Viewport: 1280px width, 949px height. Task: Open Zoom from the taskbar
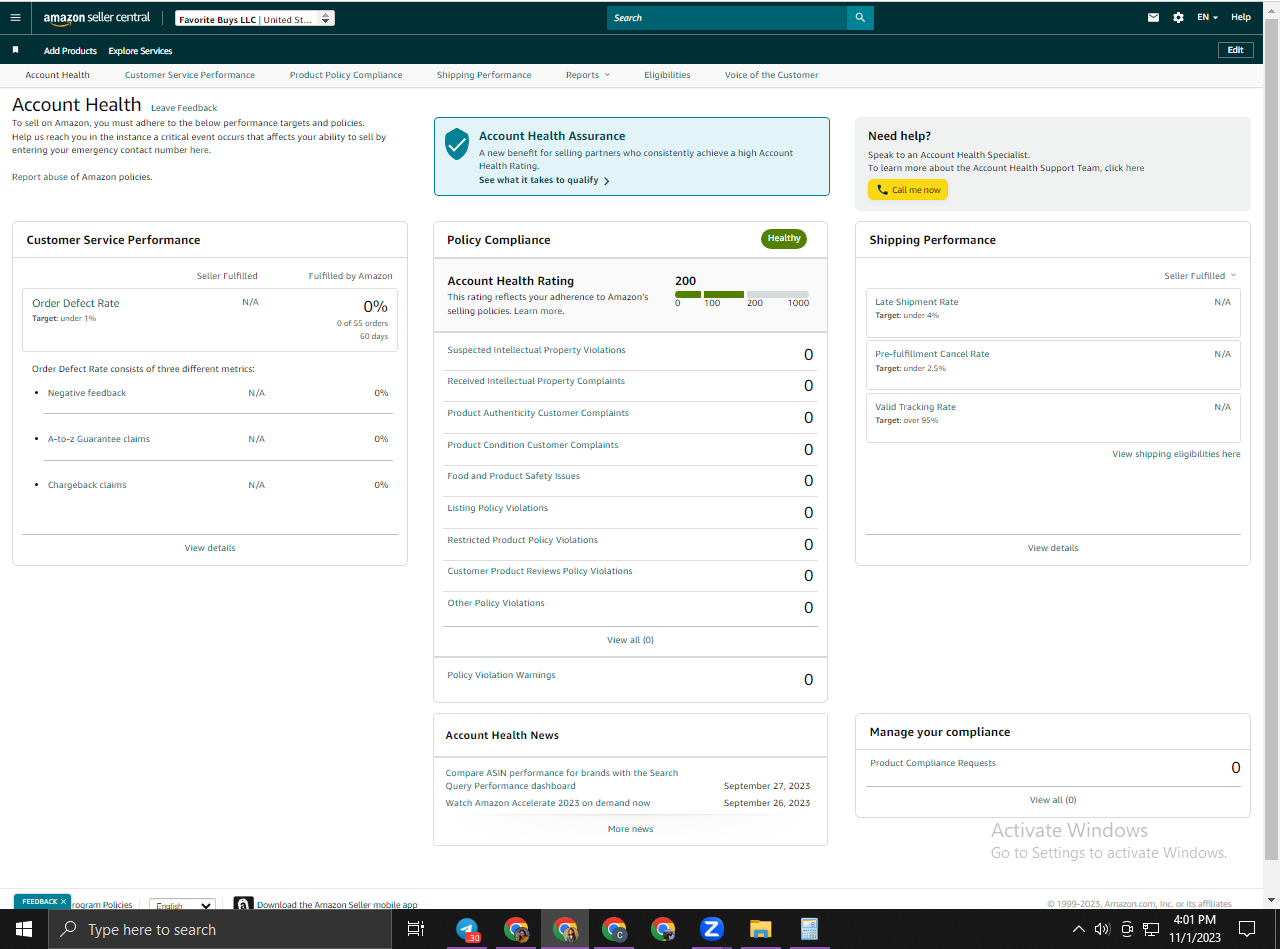tap(711, 929)
